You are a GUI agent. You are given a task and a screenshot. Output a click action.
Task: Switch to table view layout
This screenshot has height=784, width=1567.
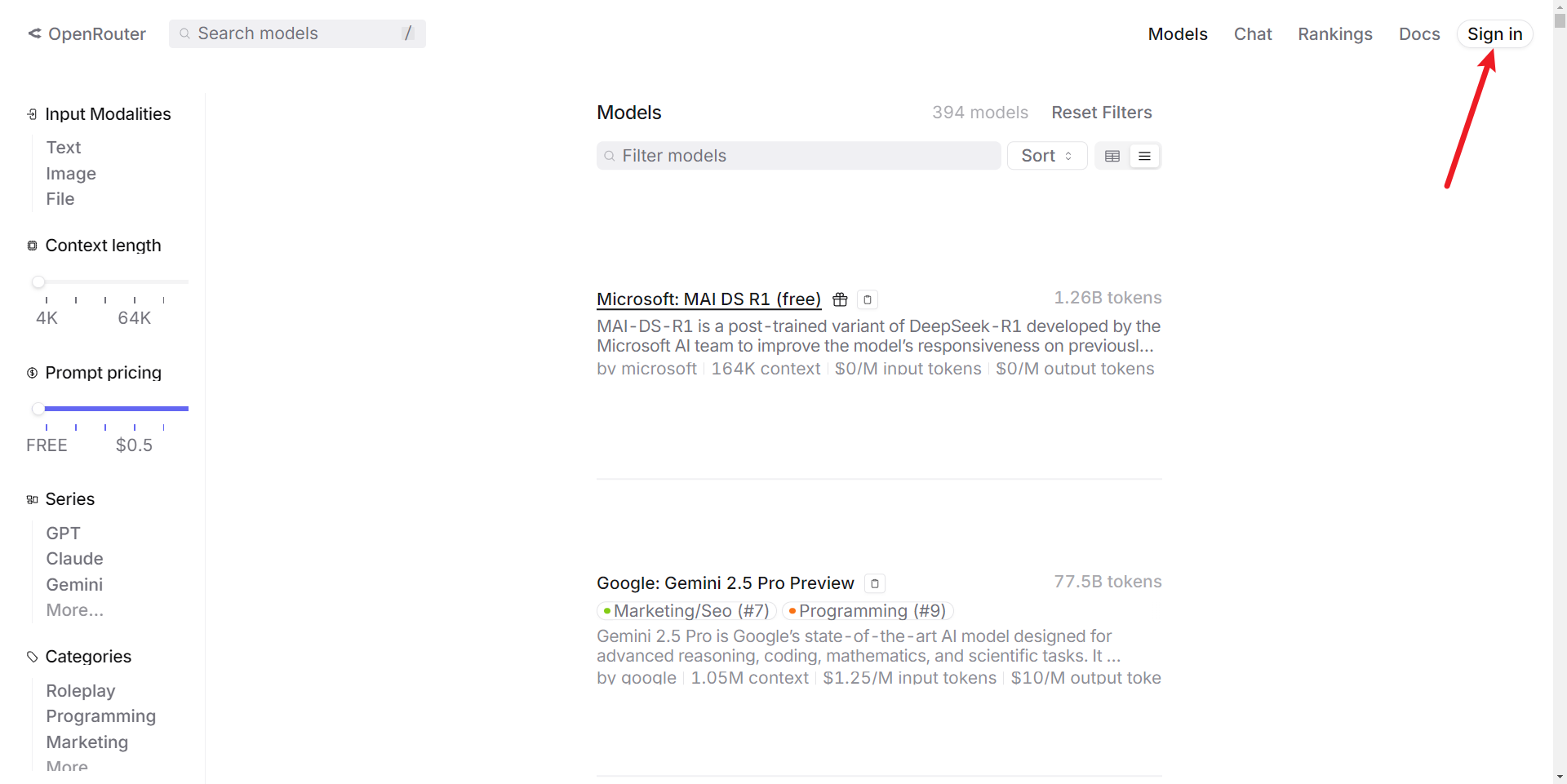1112,156
